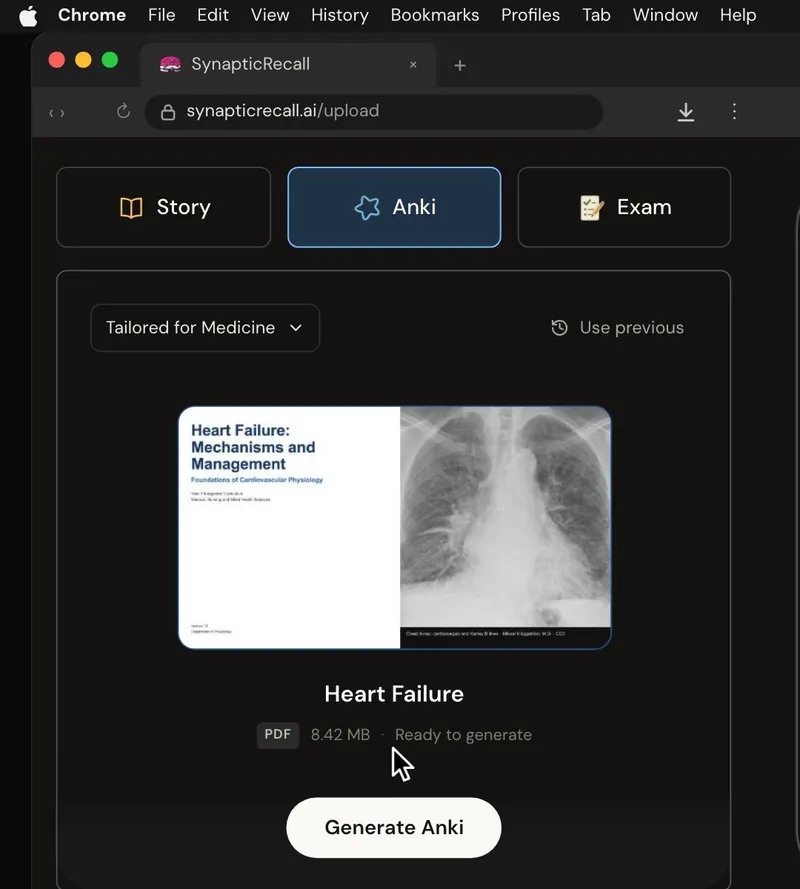Open Chrome downloads
800x889 pixels.
click(686, 112)
